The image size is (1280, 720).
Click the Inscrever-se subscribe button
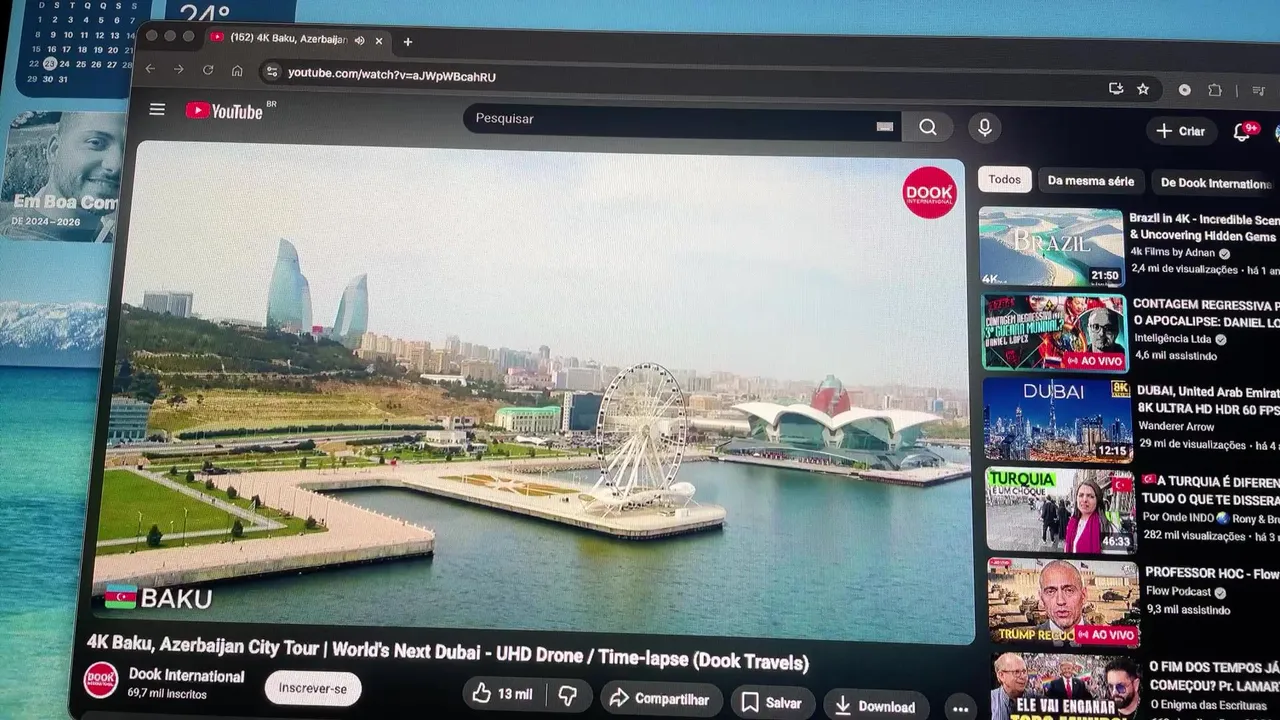coord(312,688)
